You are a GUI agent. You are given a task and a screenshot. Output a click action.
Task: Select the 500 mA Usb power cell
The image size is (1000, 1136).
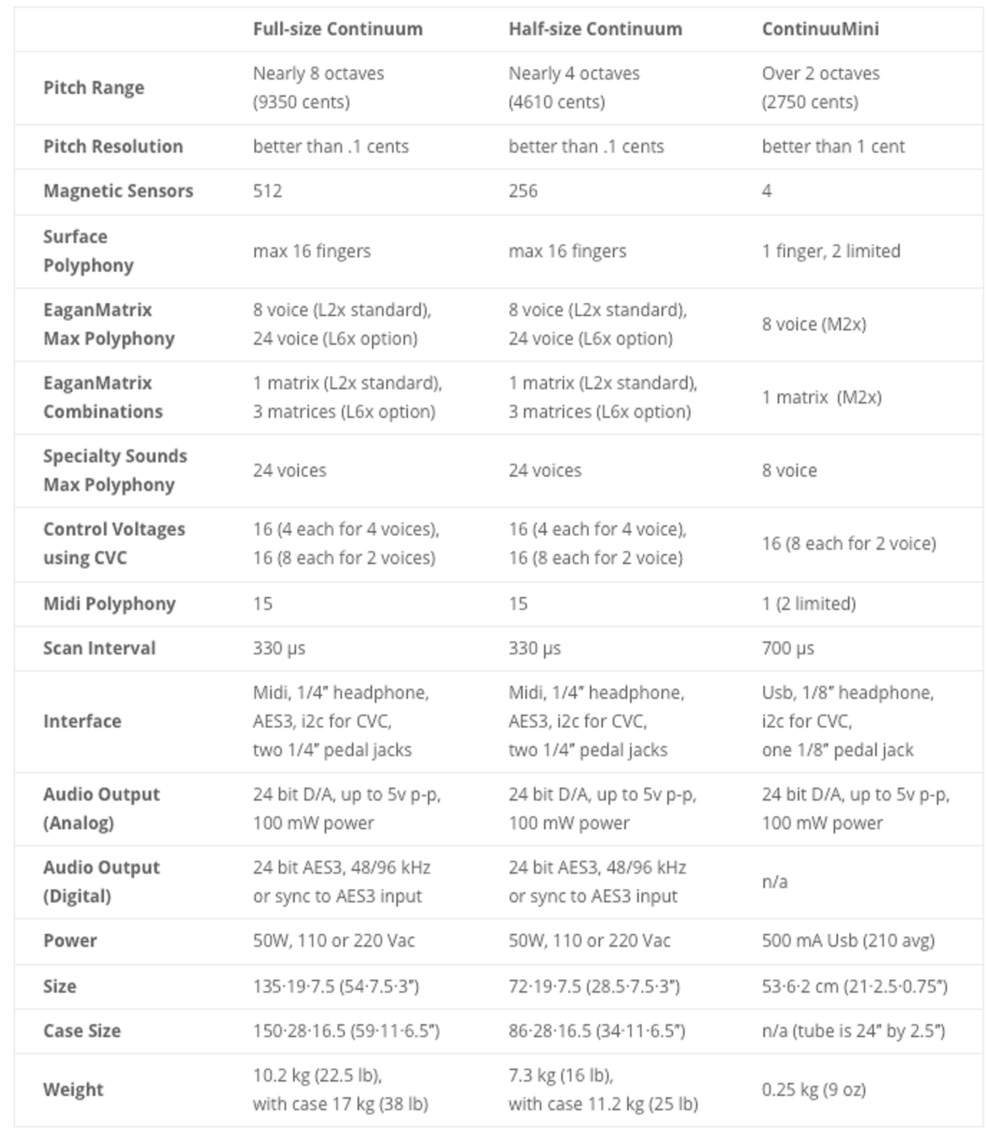coord(848,940)
